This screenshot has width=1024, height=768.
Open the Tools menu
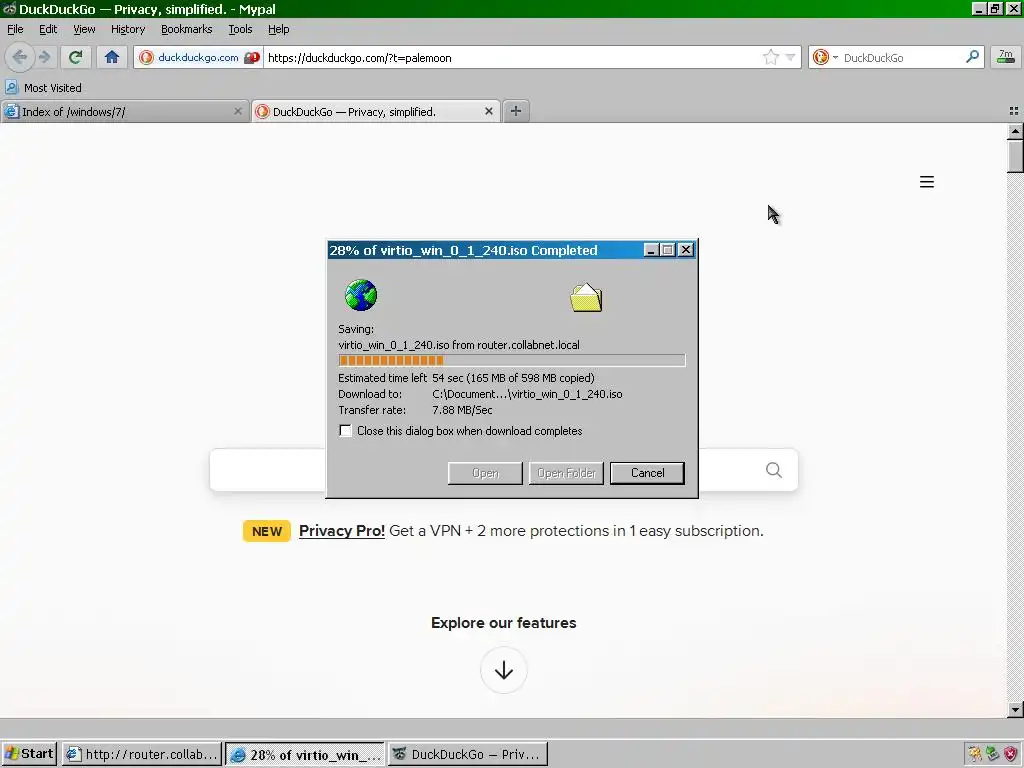click(x=240, y=29)
